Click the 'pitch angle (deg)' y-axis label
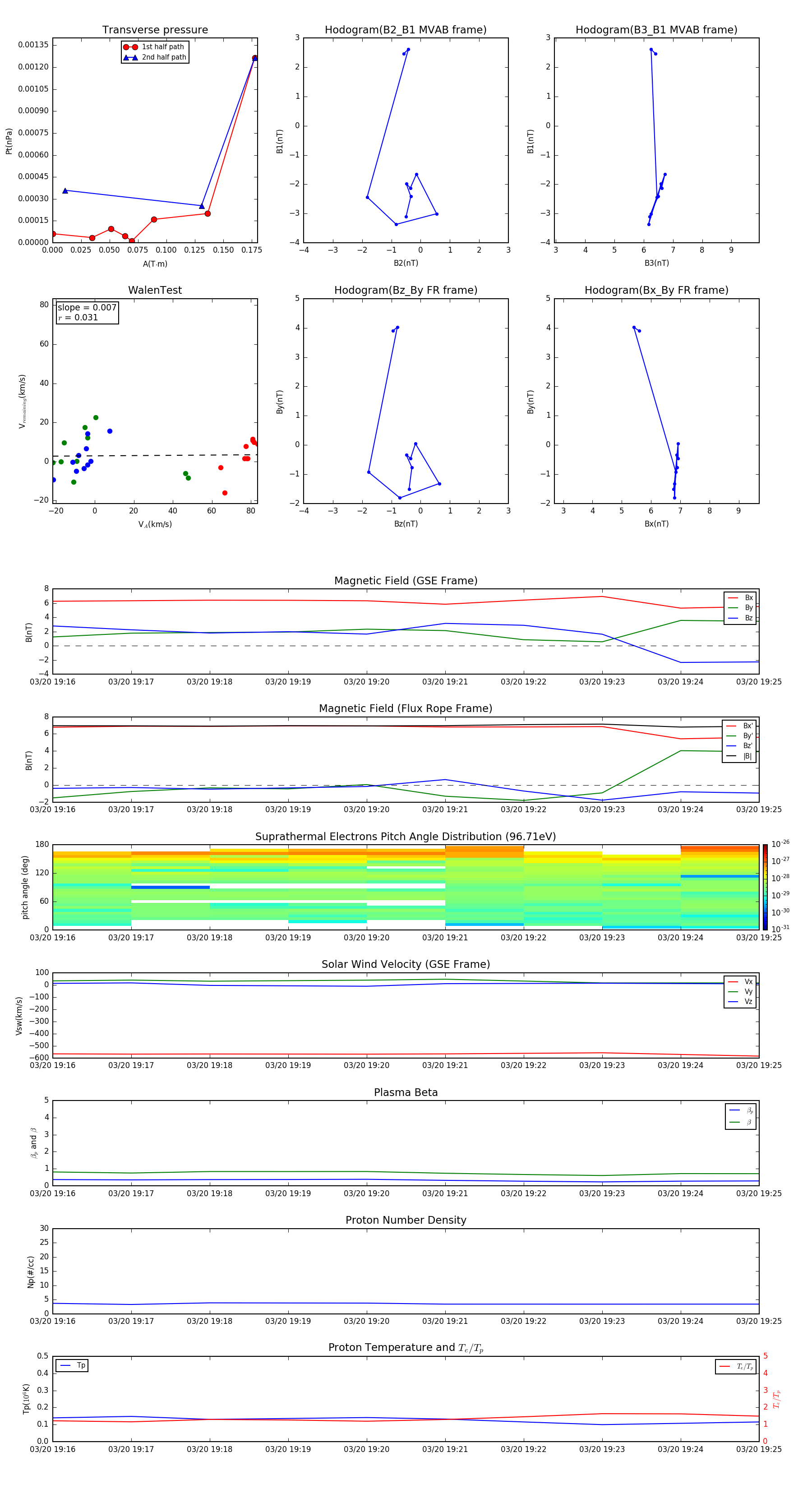812x1489 pixels. tap(25, 887)
